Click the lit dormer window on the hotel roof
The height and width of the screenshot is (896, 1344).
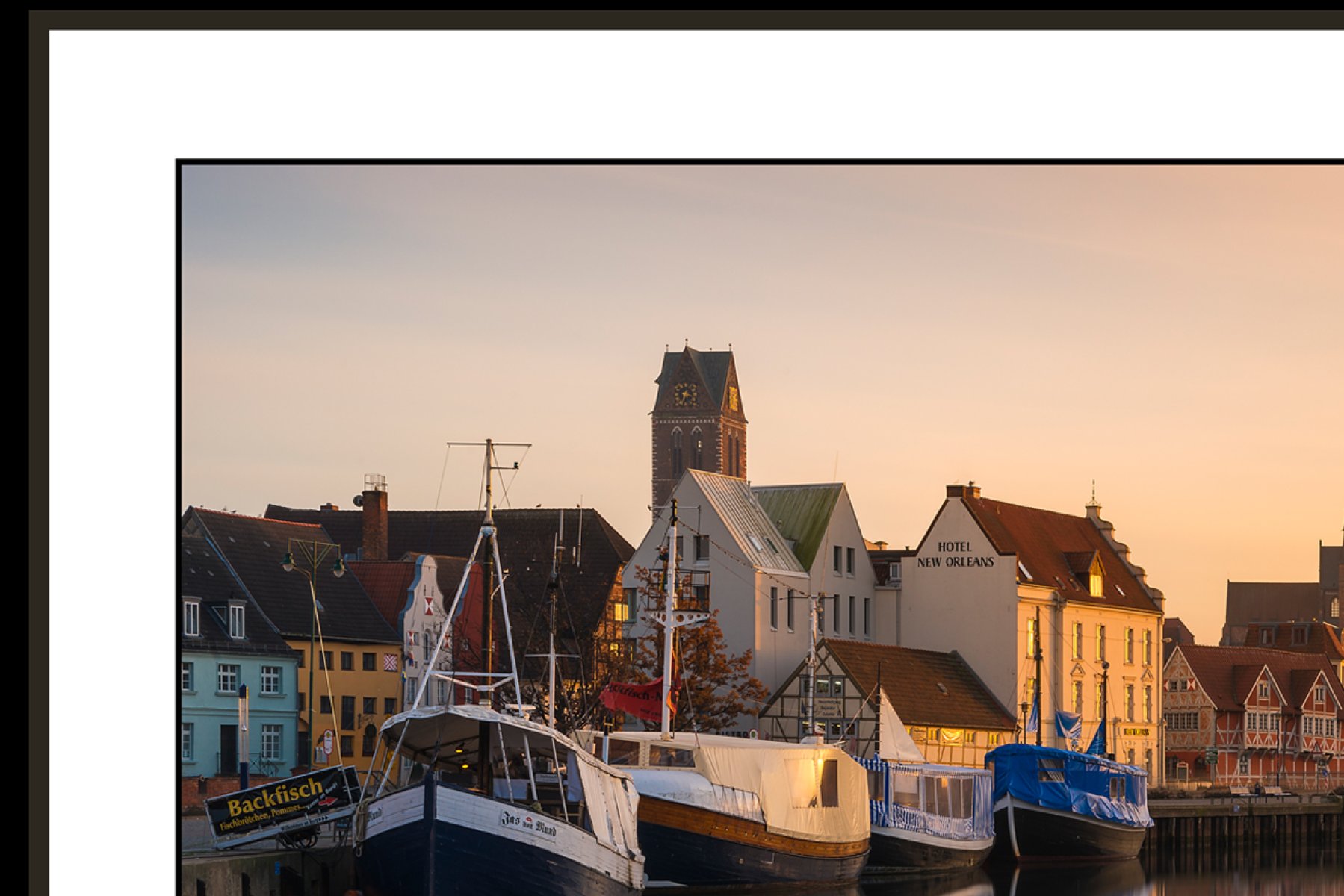coord(1095,584)
